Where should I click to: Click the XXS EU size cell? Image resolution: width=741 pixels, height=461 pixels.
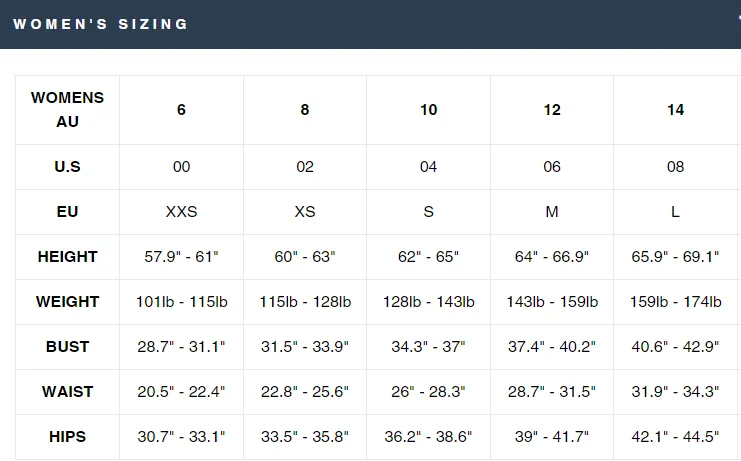click(x=181, y=212)
